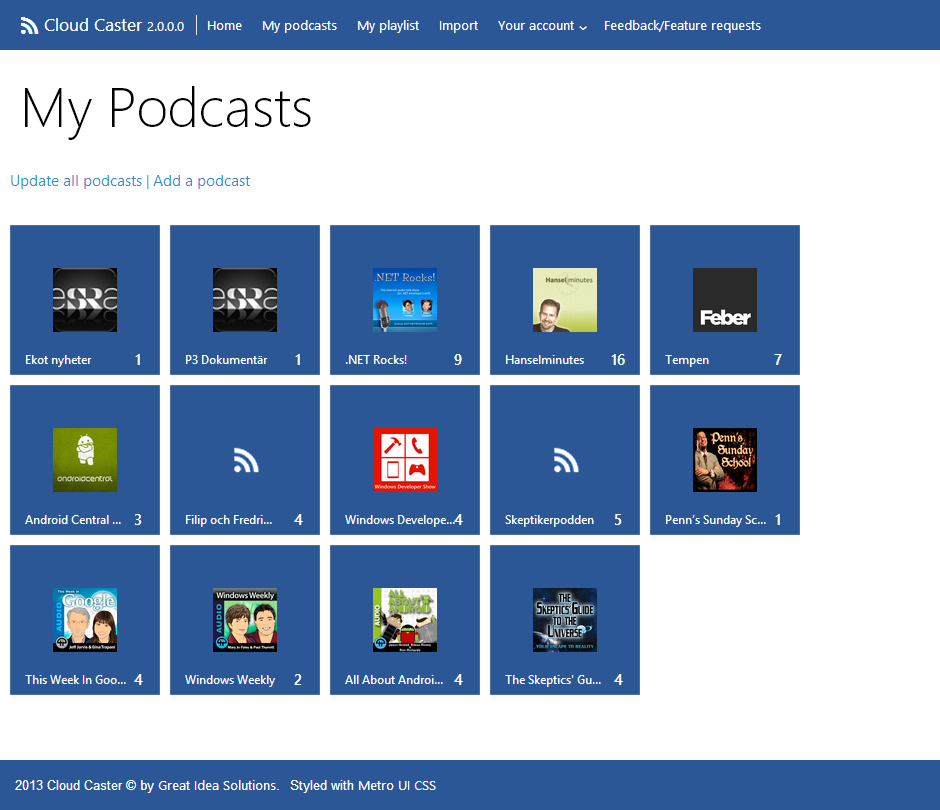Open the Ekot nyheter podcast artwork
Image resolution: width=940 pixels, height=810 pixels.
(x=85, y=300)
